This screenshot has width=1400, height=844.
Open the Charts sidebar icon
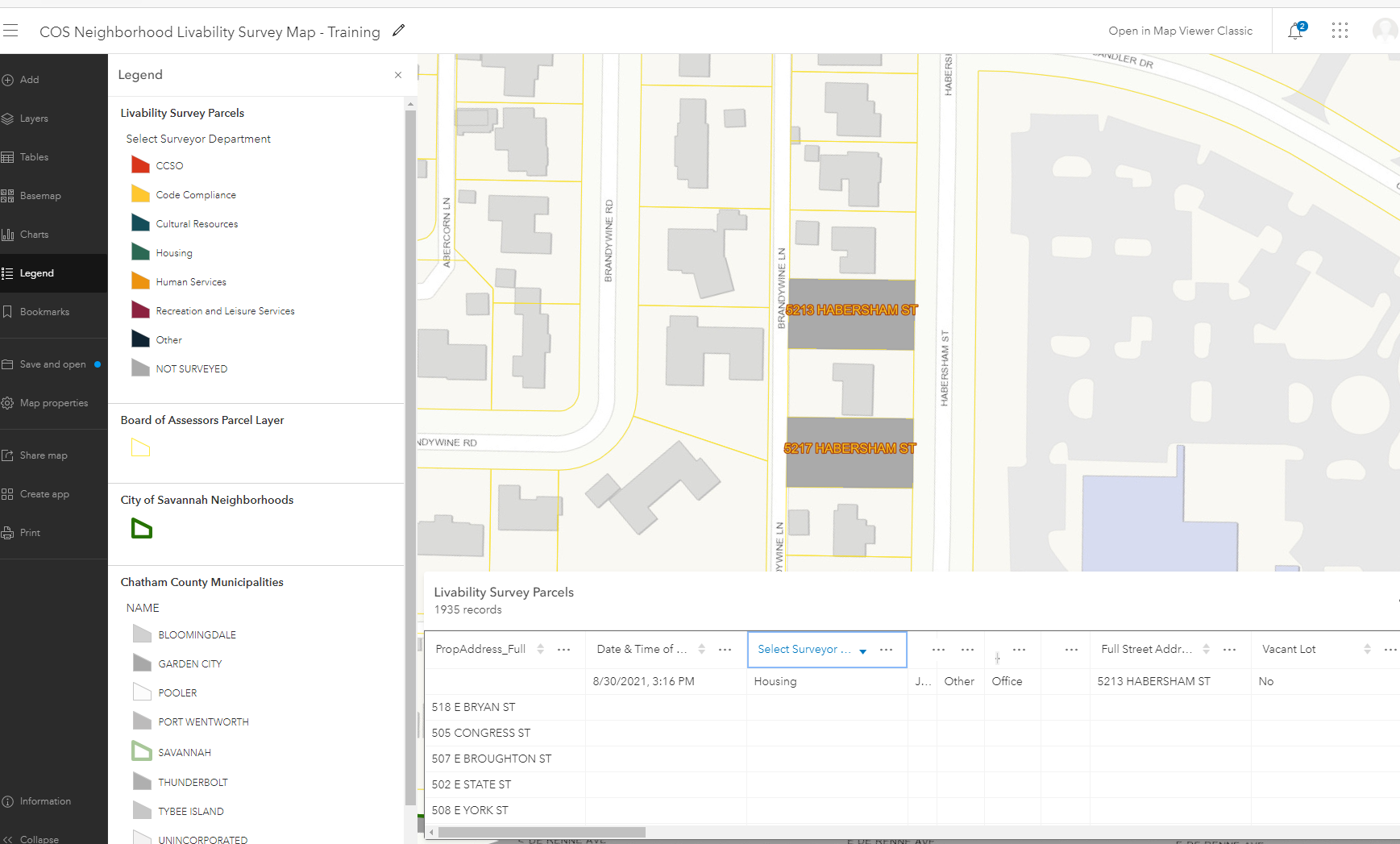tap(8, 235)
